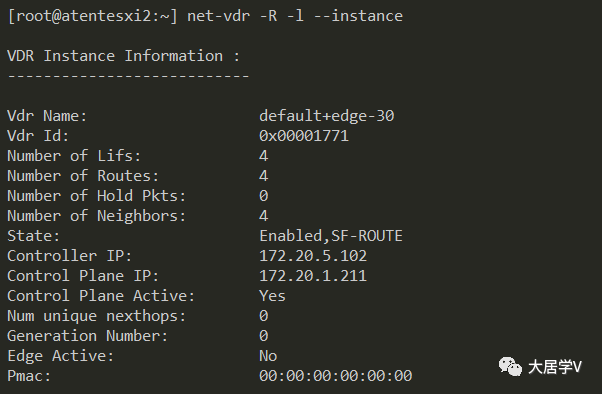The width and height of the screenshot is (602, 394).
Task: Click the WeChat logo watermark icon
Action: 510,367
